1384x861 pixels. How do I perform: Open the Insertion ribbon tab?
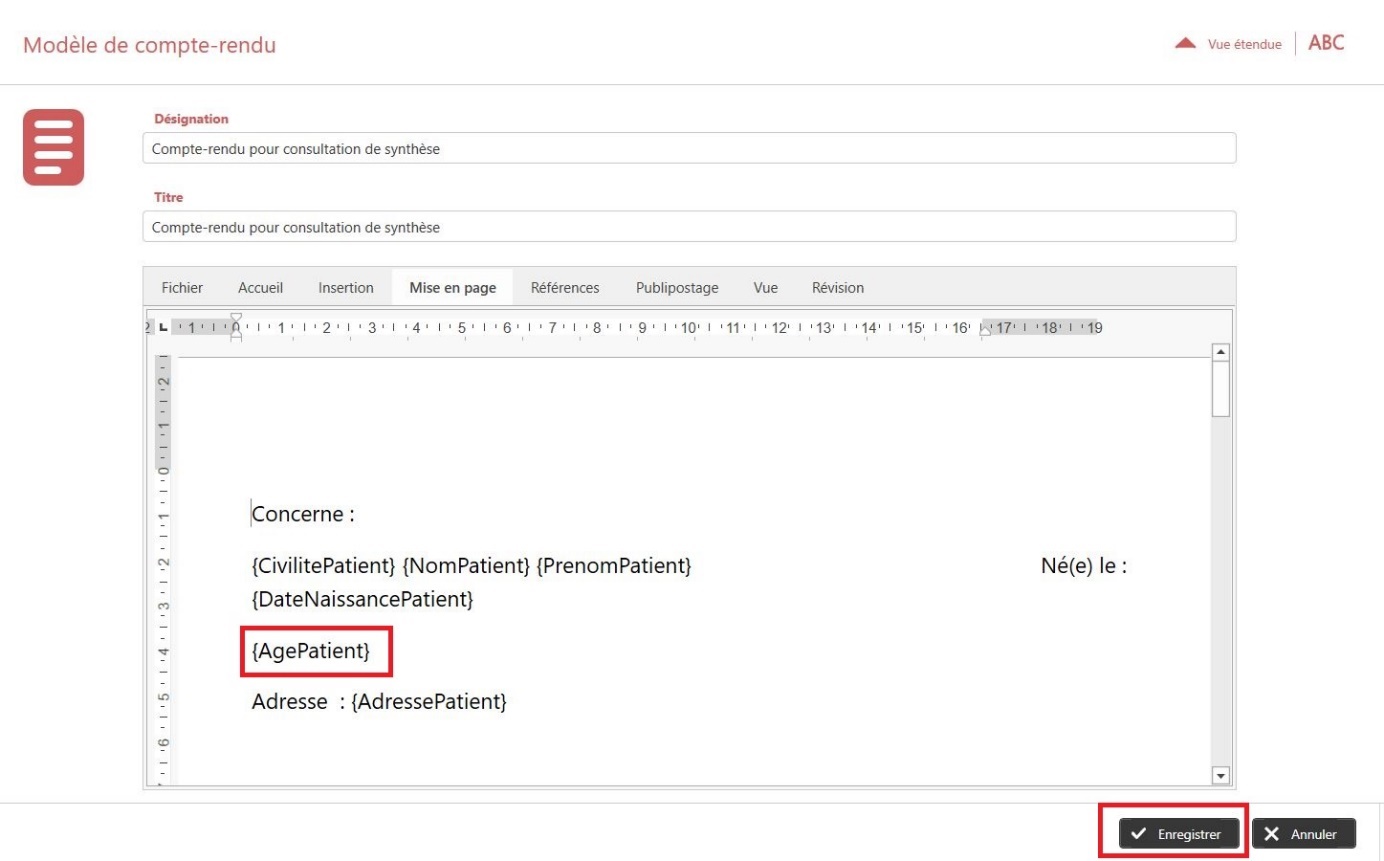346,288
